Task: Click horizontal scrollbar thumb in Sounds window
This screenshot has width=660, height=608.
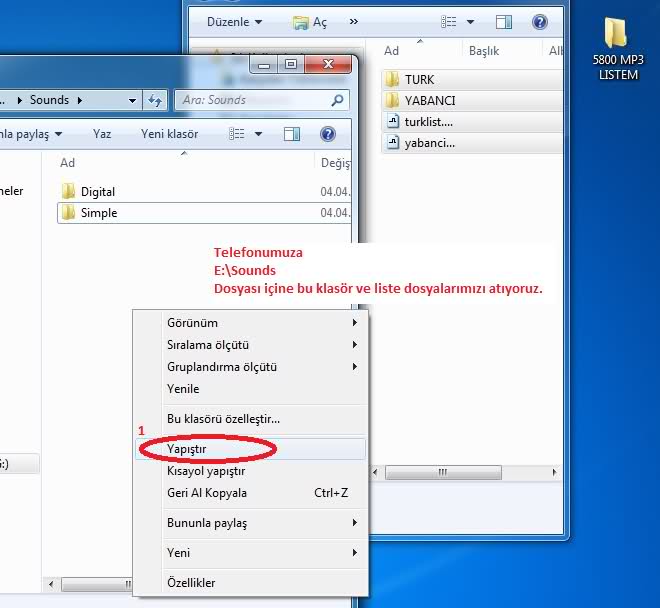Action: click(97, 584)
